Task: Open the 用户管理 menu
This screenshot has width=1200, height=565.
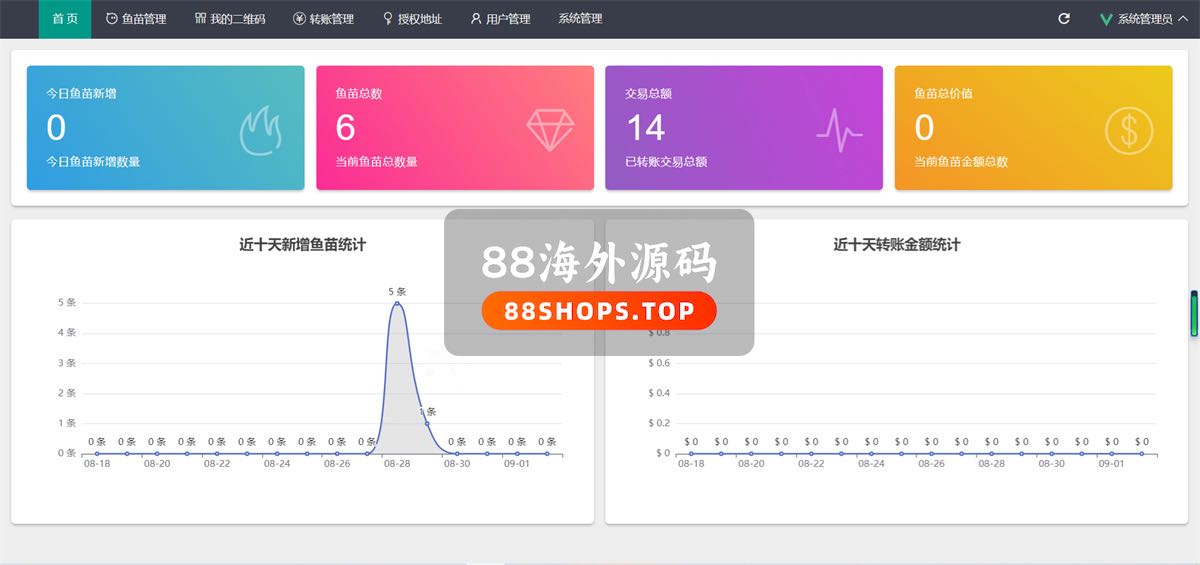Action: (500, 19)
